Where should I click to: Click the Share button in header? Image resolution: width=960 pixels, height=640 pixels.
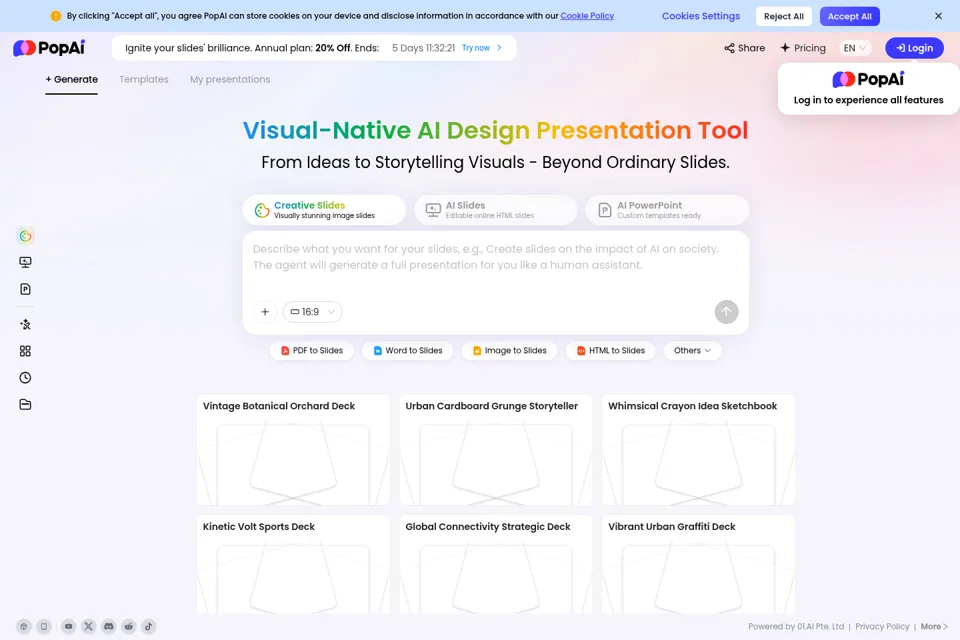click(744, 48)
